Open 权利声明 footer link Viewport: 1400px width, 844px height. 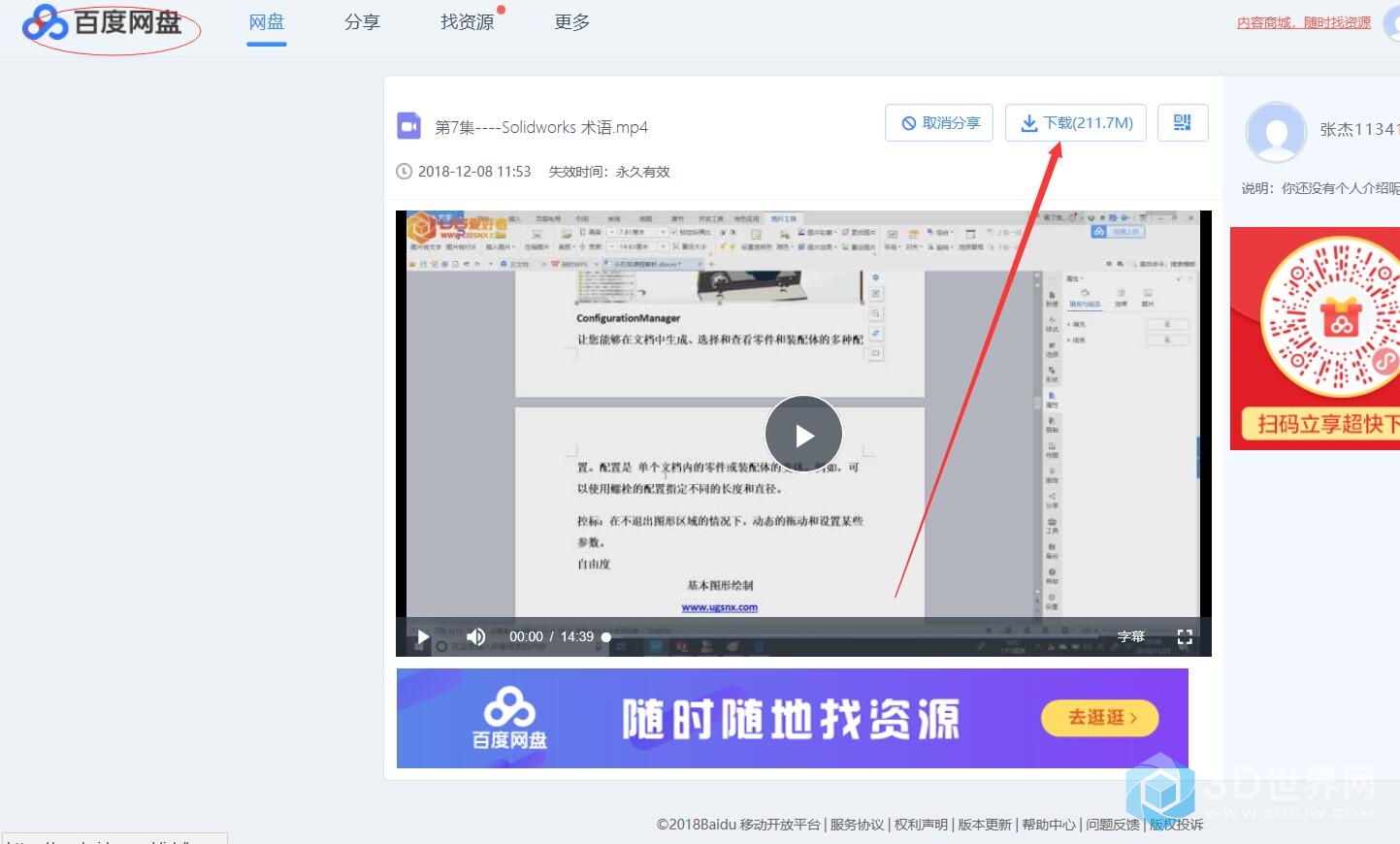[921, 825]
